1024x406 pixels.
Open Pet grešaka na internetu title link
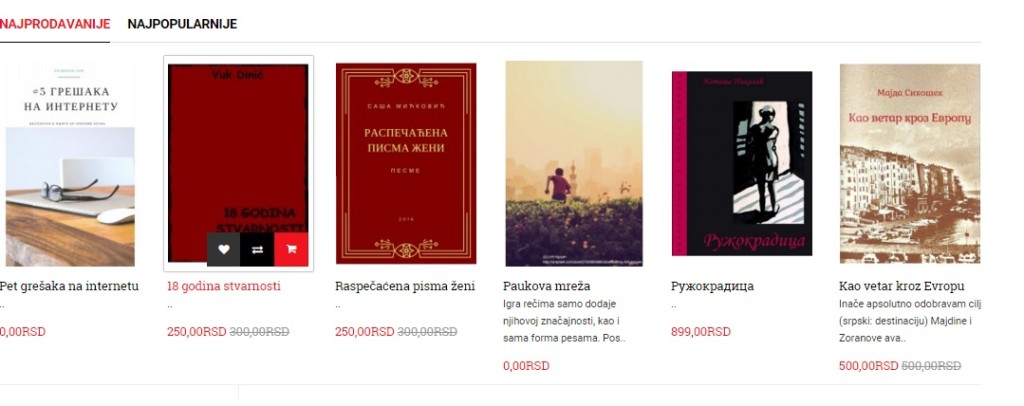tap(69, 286)
